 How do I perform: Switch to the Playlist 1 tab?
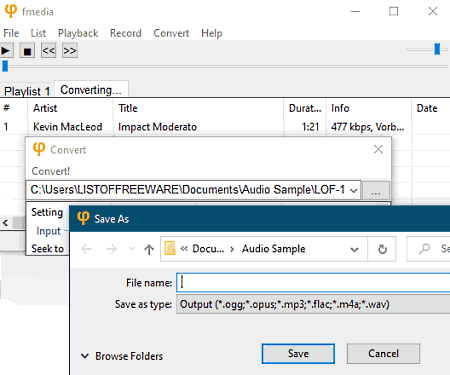[x=27, y=91]
